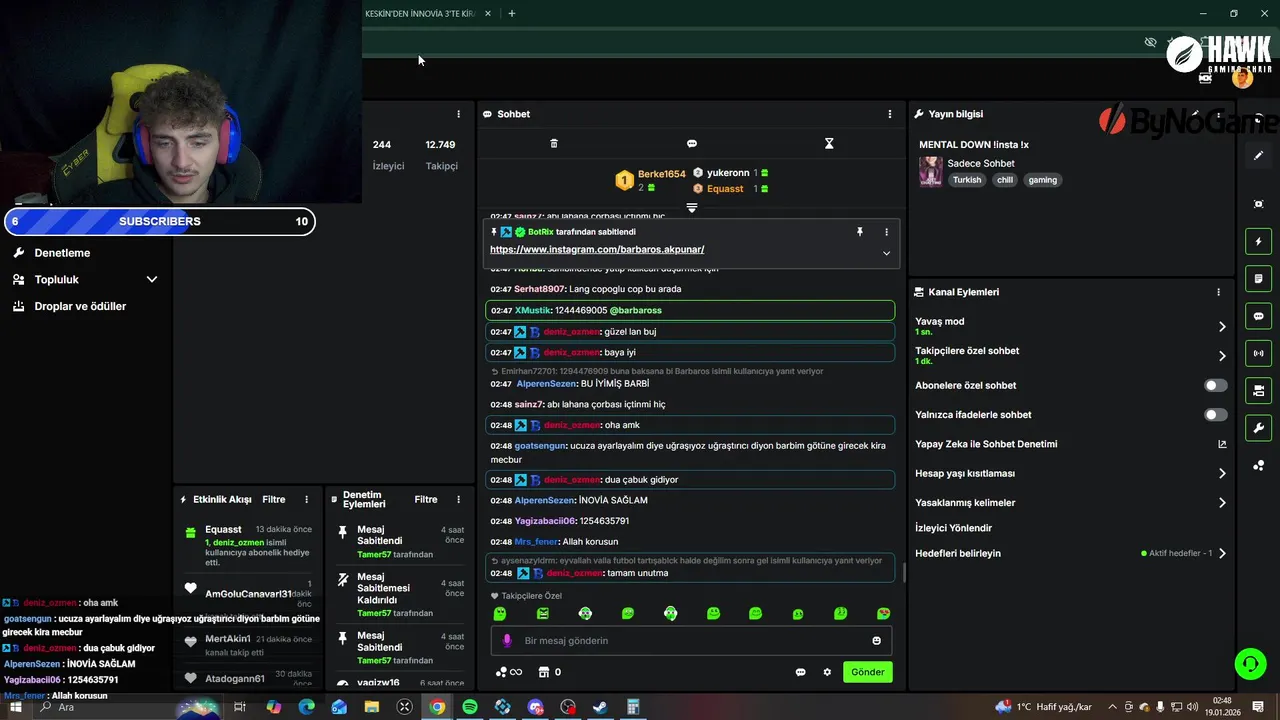The height and width of the screenshot is (720, 1280).
Task: Toggle the broadcast signal icon in right sidebar
Action: click(1258, 353)
